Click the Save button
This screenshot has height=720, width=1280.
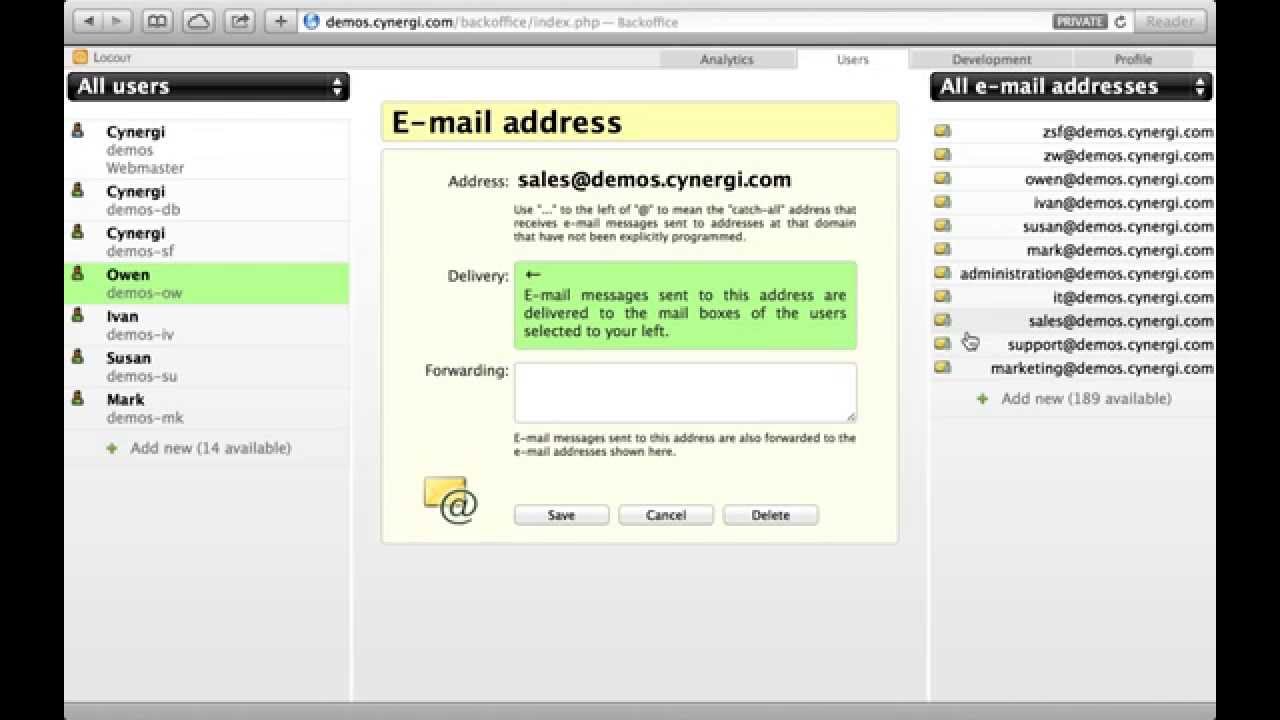pos(561,515)
